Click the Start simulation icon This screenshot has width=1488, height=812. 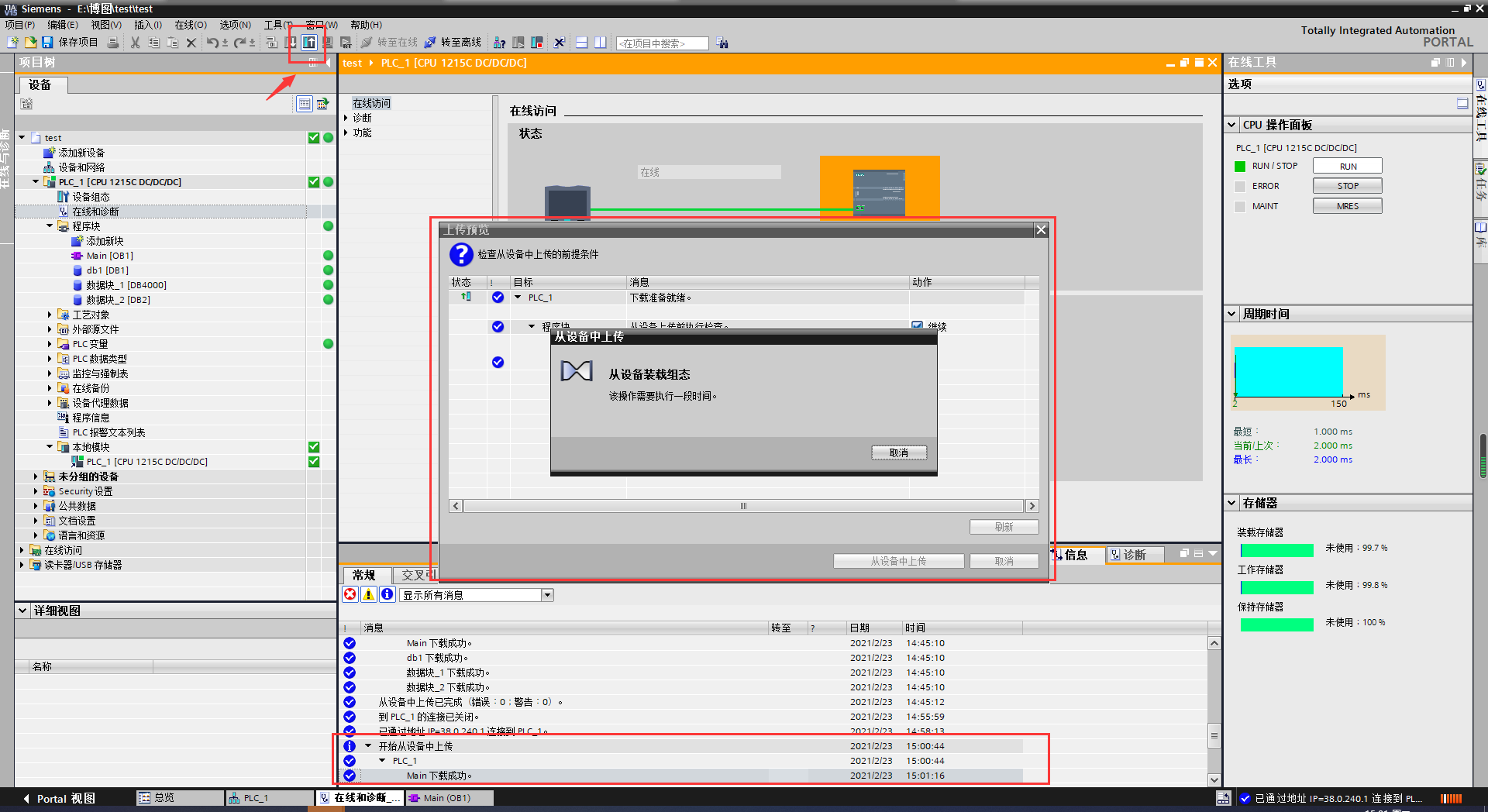click(328, 43)
